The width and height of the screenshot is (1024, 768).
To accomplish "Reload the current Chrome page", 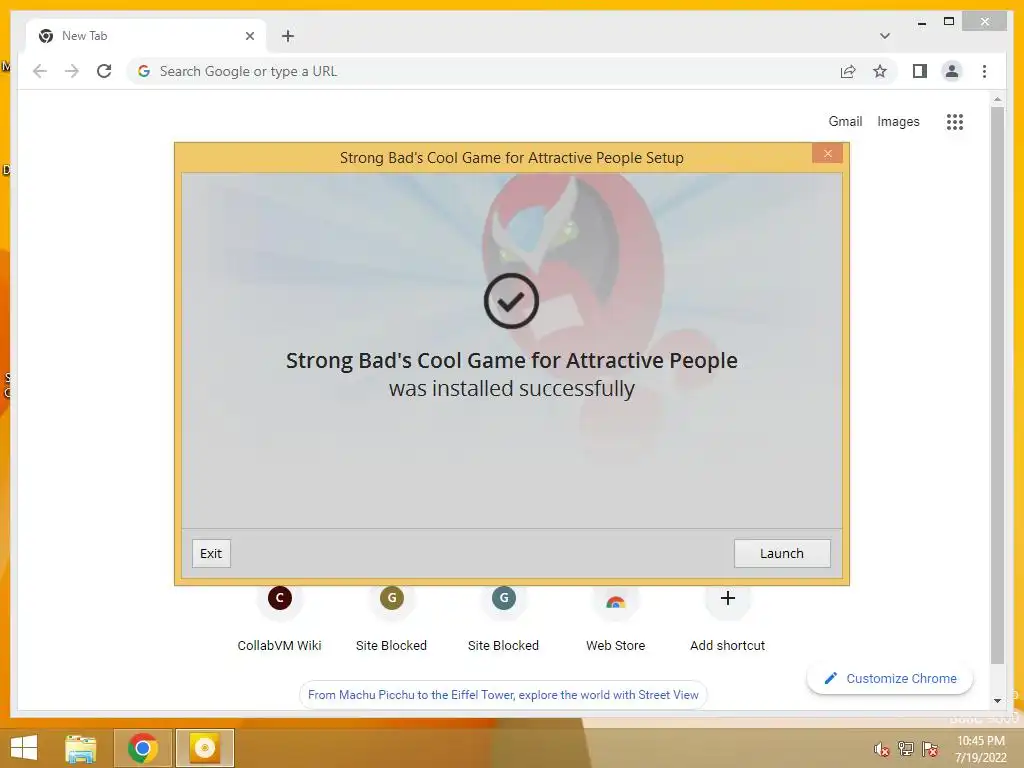I will [x=104, y=71].
